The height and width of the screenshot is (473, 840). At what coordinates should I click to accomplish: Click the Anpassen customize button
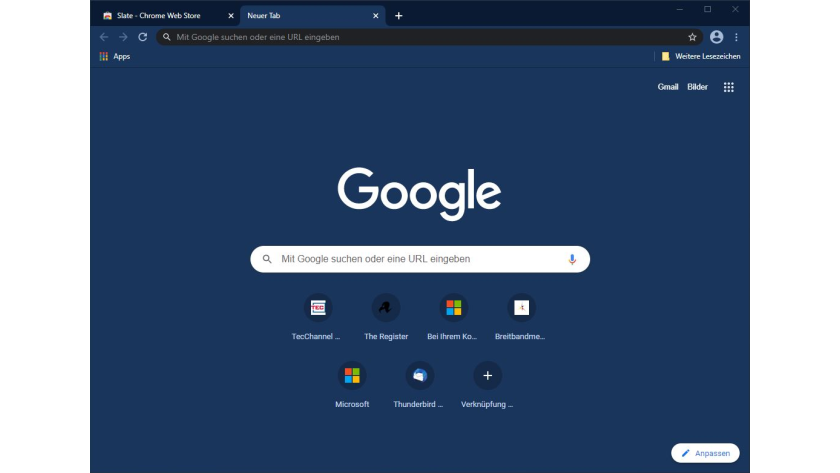point(705,453)
